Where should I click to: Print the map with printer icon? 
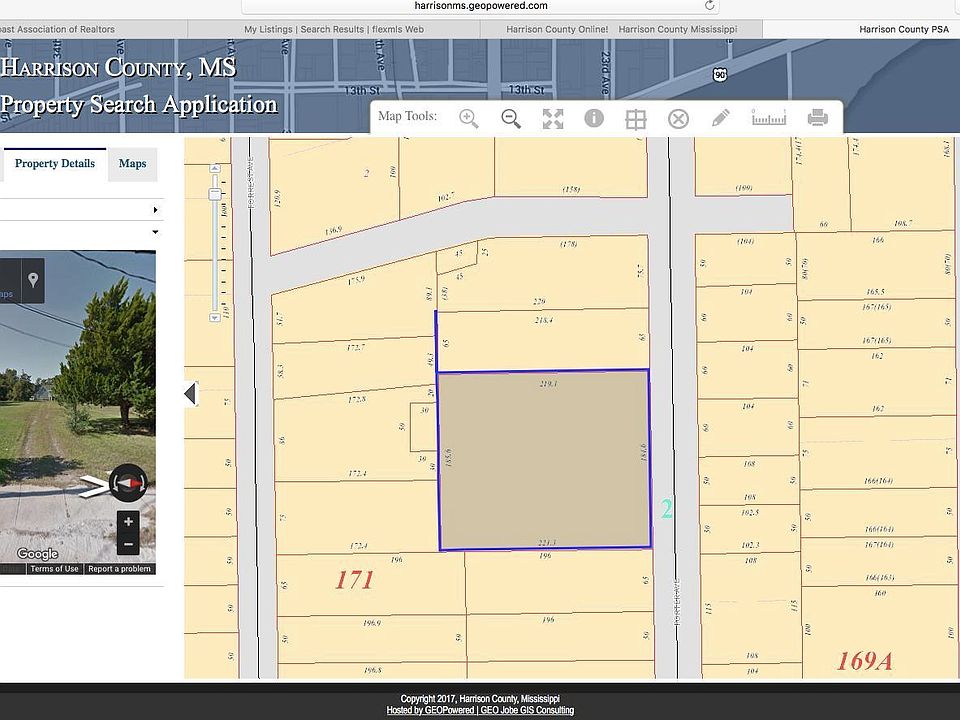pyautogui.click(x=818, y=117)
